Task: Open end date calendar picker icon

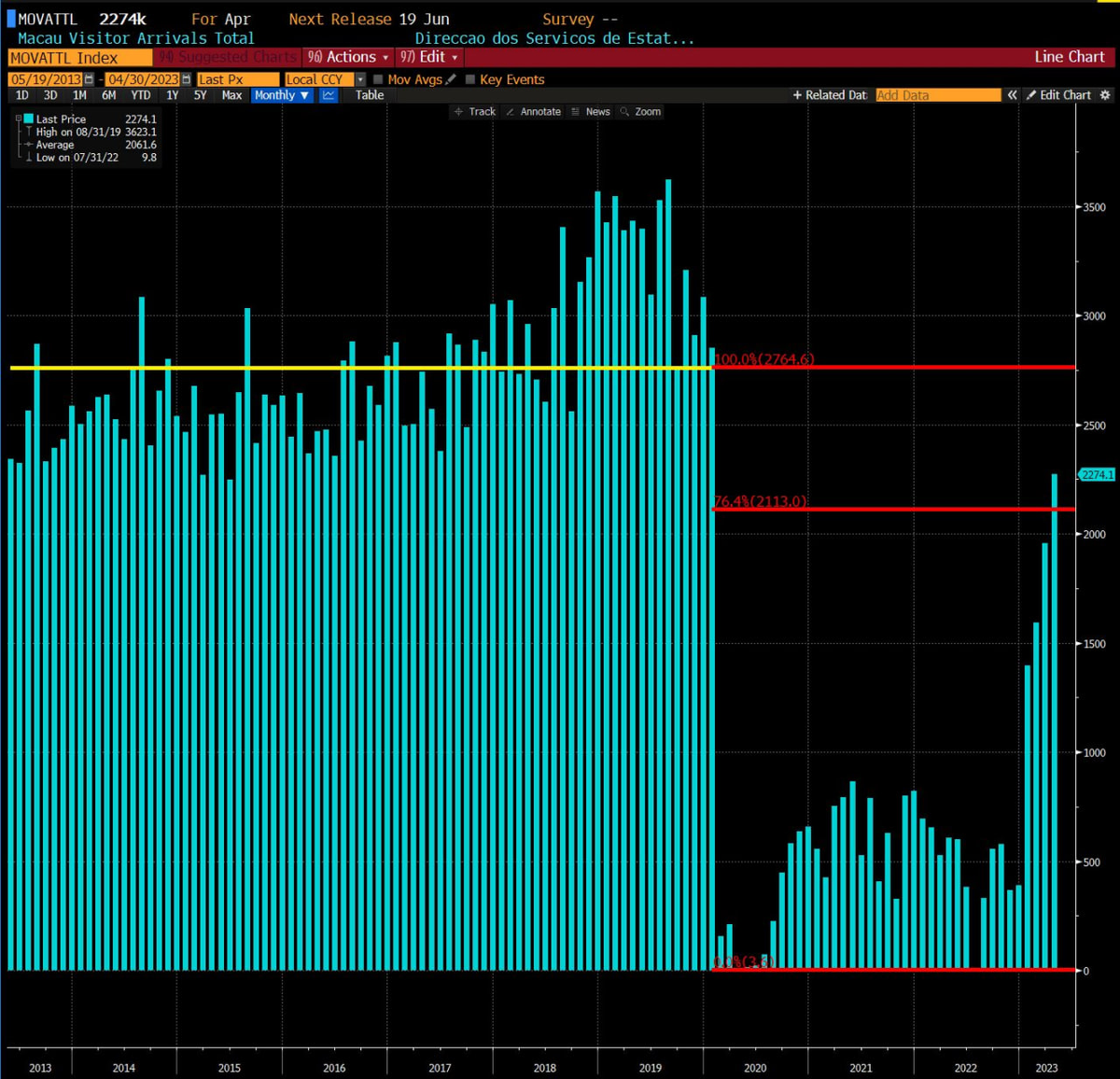Action: 186,79
